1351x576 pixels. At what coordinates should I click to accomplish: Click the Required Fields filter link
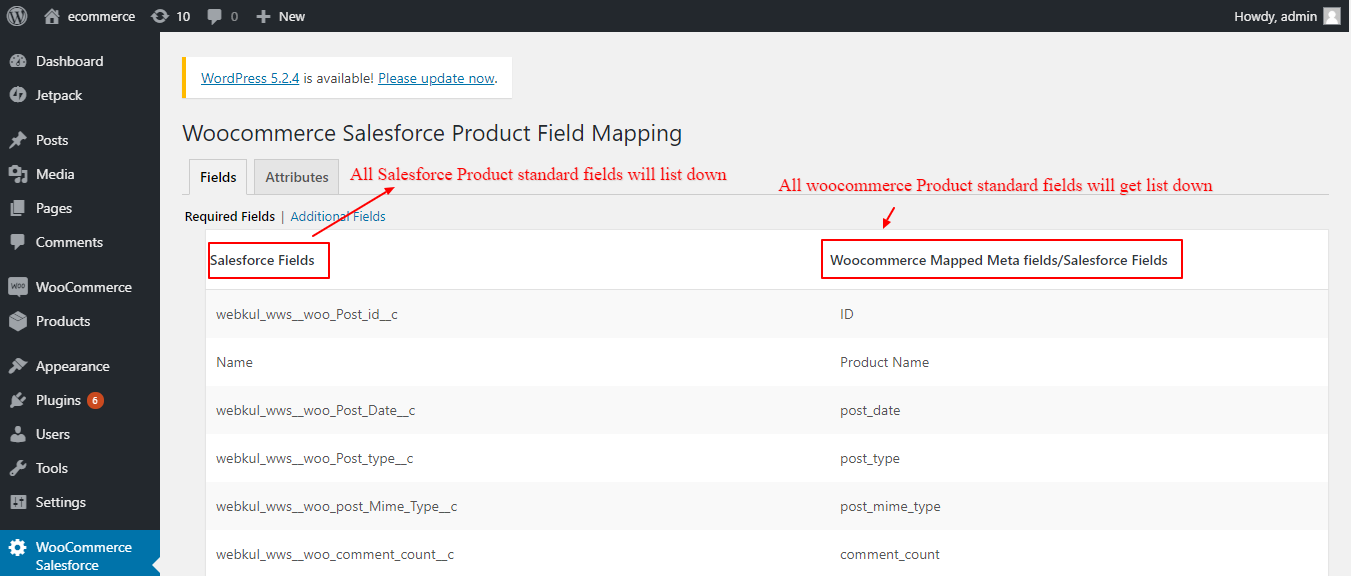(230, 216)
